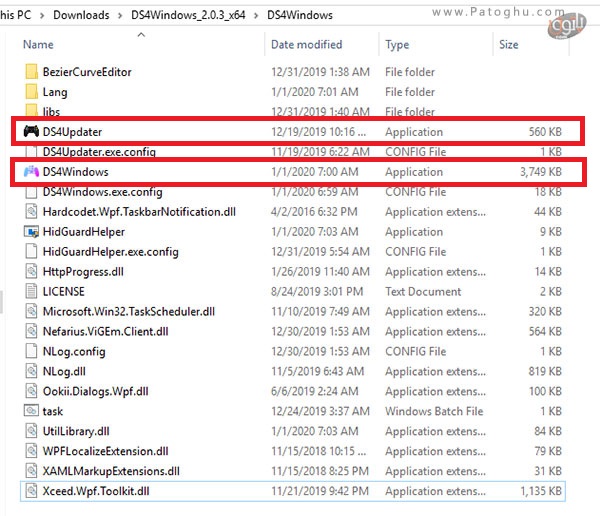The width and height of the screenshot is (600, 516).
Task: Select the Xceed.Wpf.Toolkit.dll file name
Action: pos(96,491)
